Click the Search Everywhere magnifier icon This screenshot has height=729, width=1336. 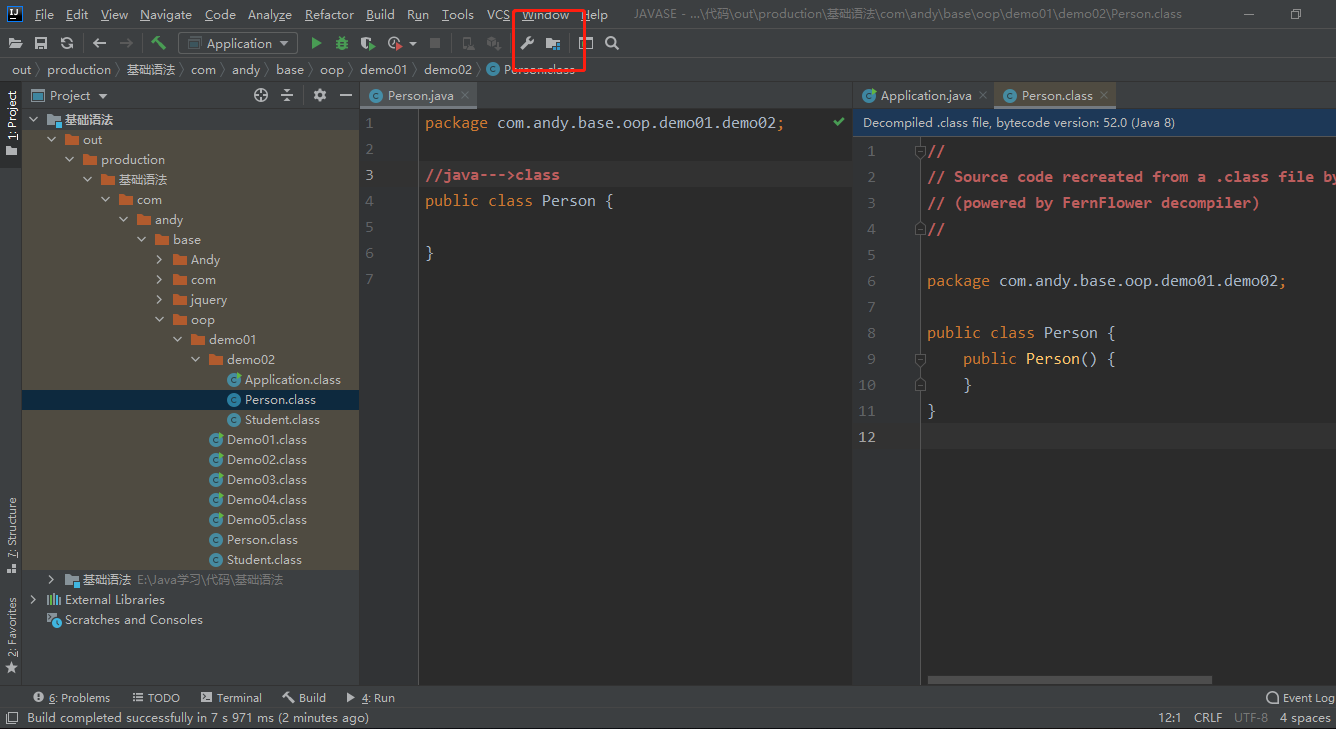[612, 43]
